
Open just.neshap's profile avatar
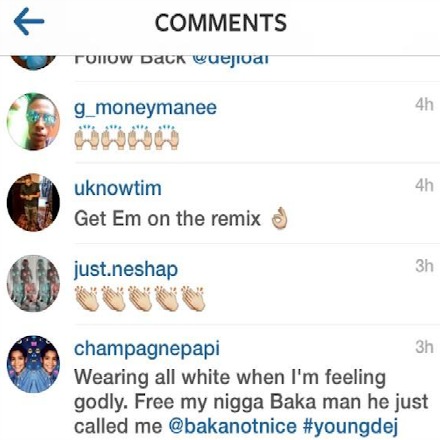33,283
